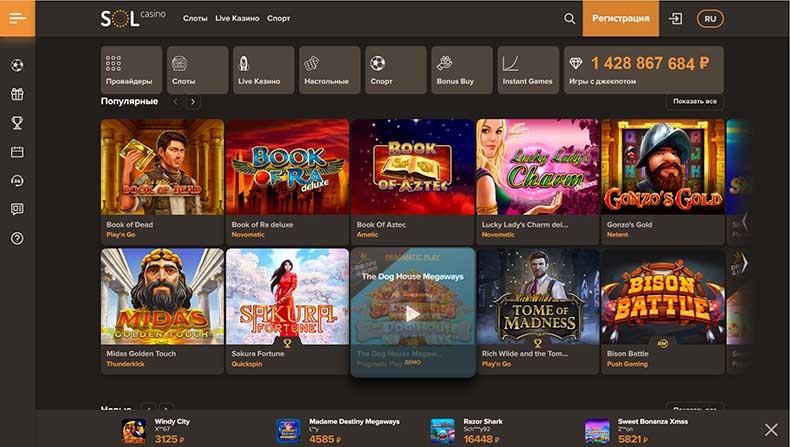Screen dimensions: 790x447
Task: Open Спорт in the top menu
Action: coord(278,19)
